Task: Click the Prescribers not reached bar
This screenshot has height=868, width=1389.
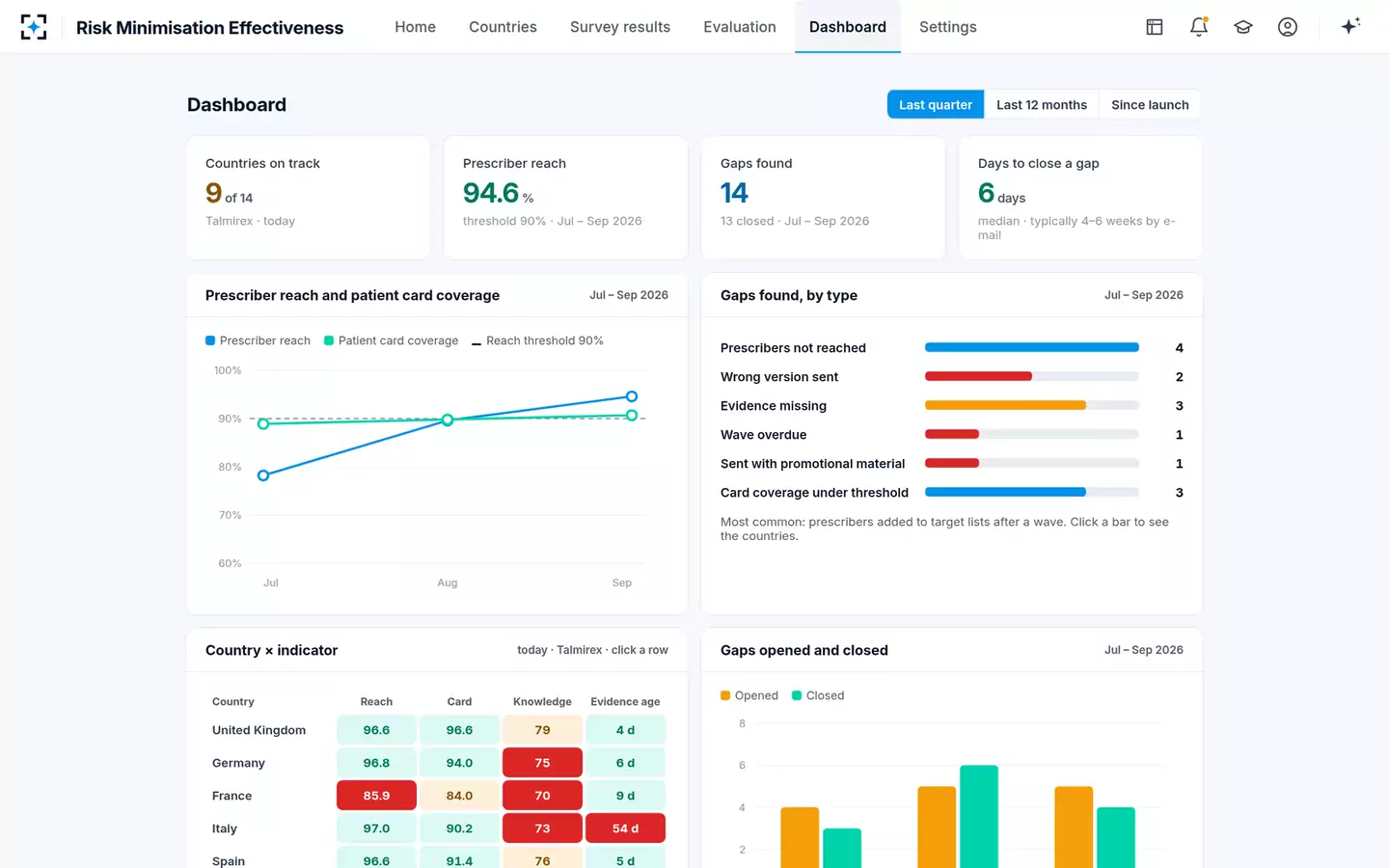Action: point(1032,347)
